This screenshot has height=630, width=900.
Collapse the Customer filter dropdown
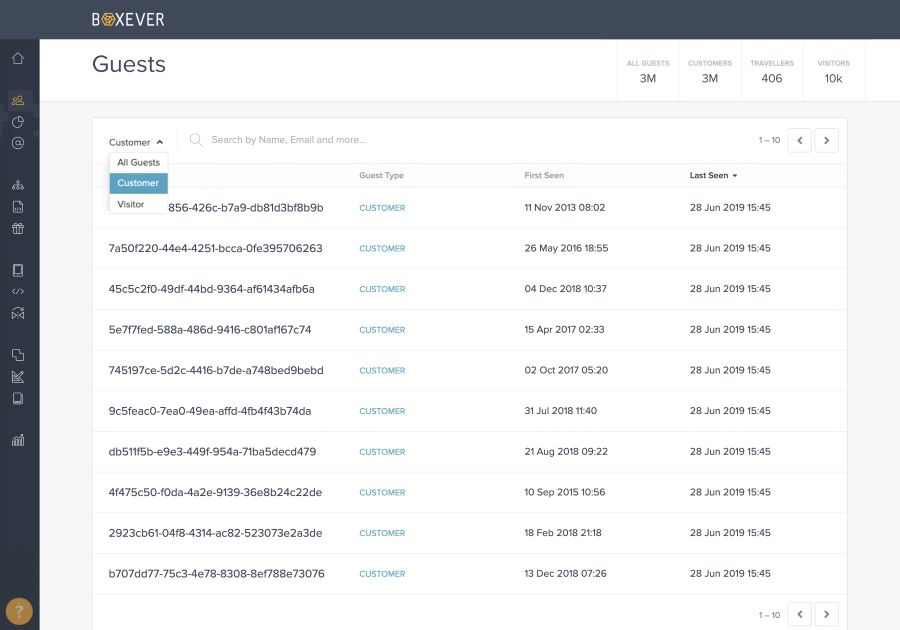point(136,142)
